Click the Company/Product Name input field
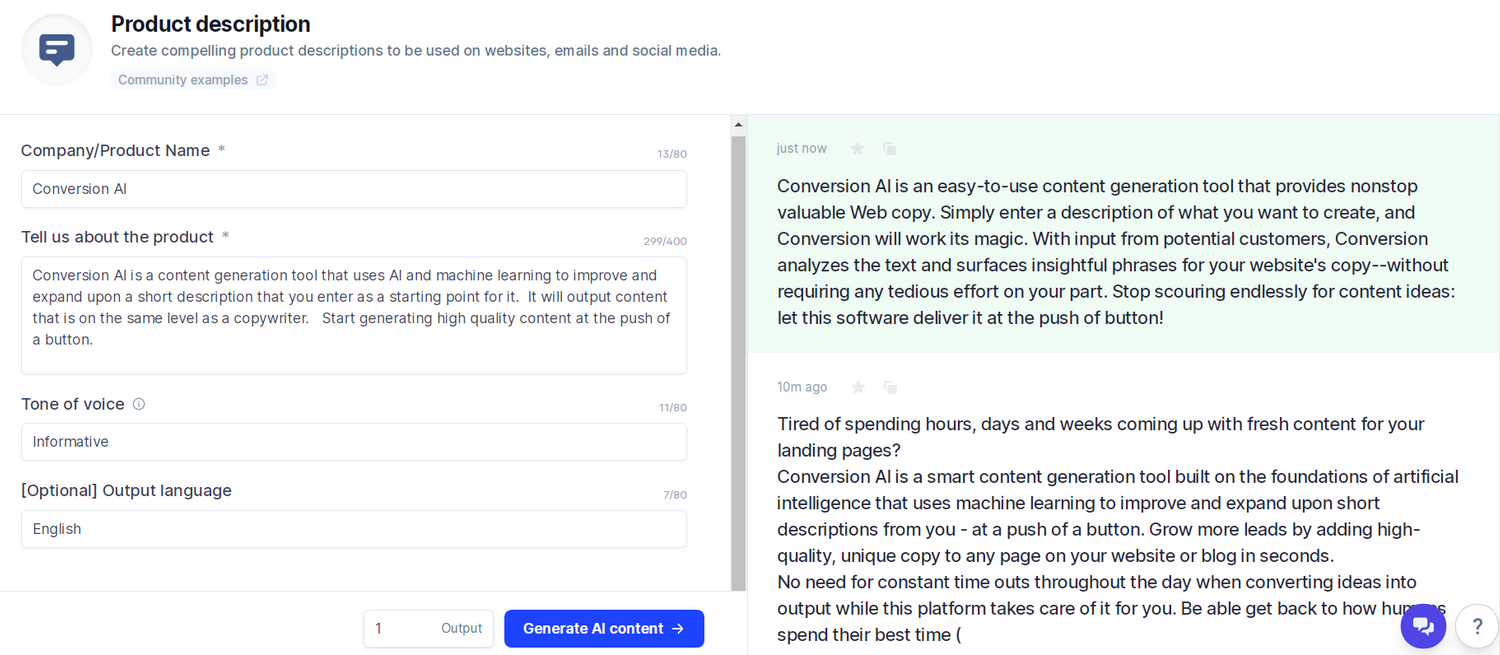 (354, 189)
